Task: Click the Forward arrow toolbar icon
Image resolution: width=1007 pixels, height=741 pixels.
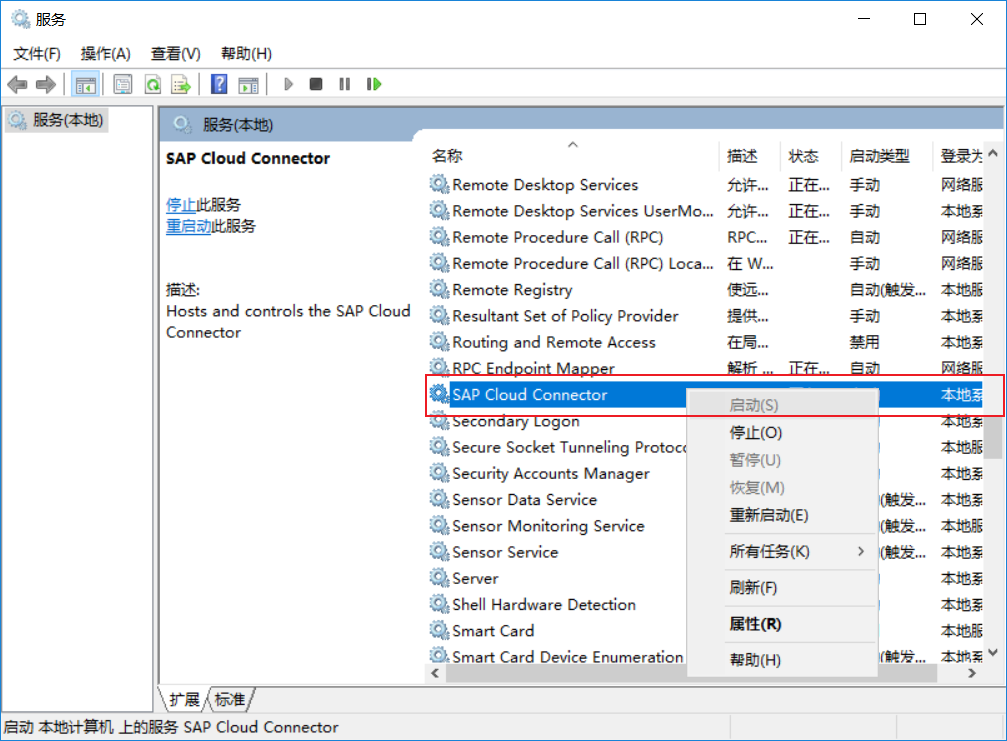Action: coord(46,84)
